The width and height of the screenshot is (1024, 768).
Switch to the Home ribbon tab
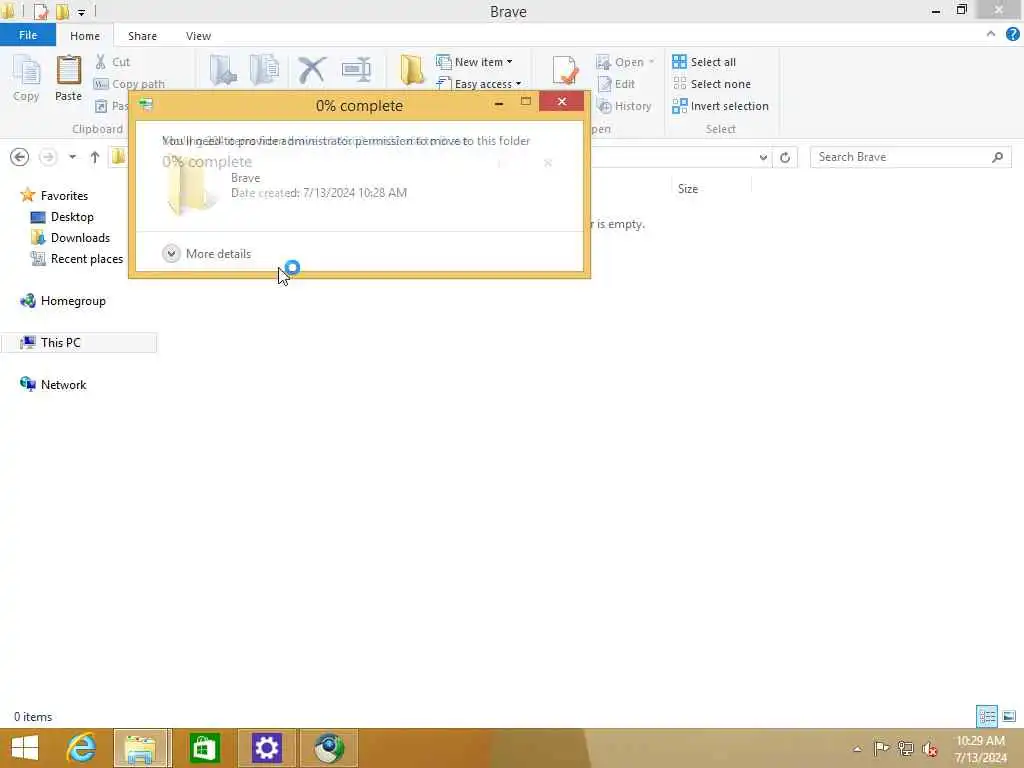tap(85, 36)
